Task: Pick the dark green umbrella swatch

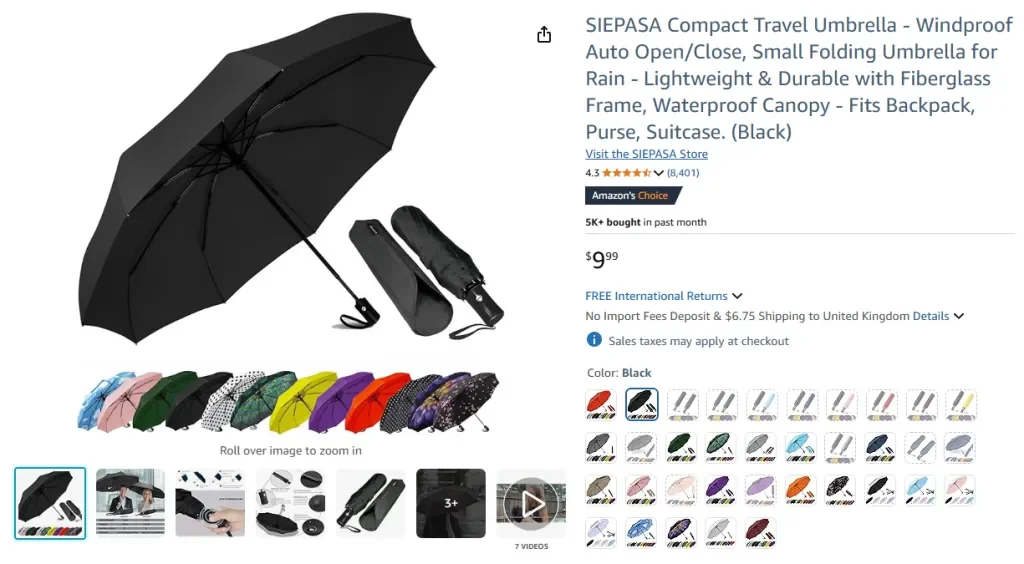Action: click(x=679, y=447)
